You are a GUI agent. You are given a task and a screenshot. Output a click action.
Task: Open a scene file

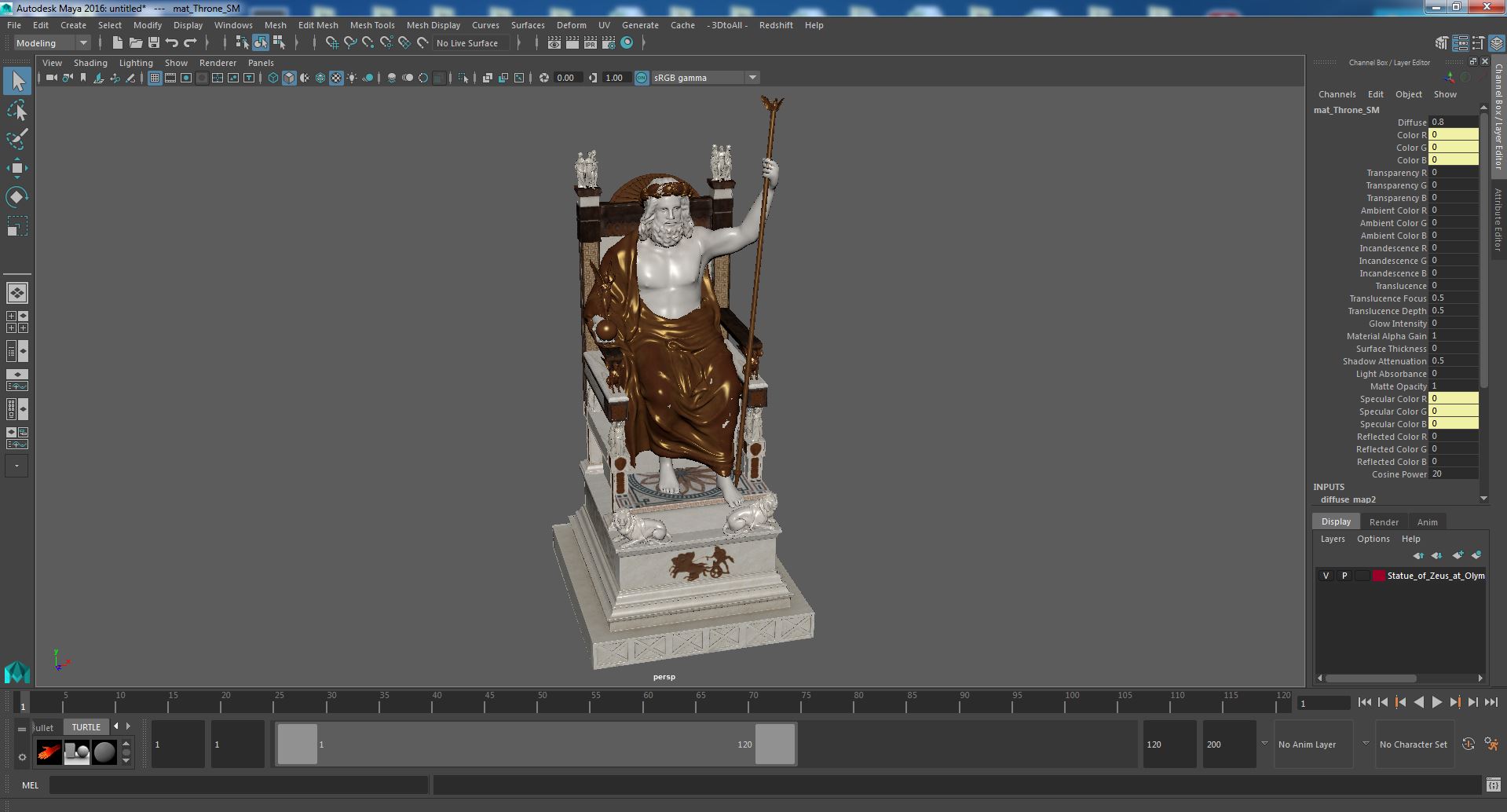click(136, 43)
